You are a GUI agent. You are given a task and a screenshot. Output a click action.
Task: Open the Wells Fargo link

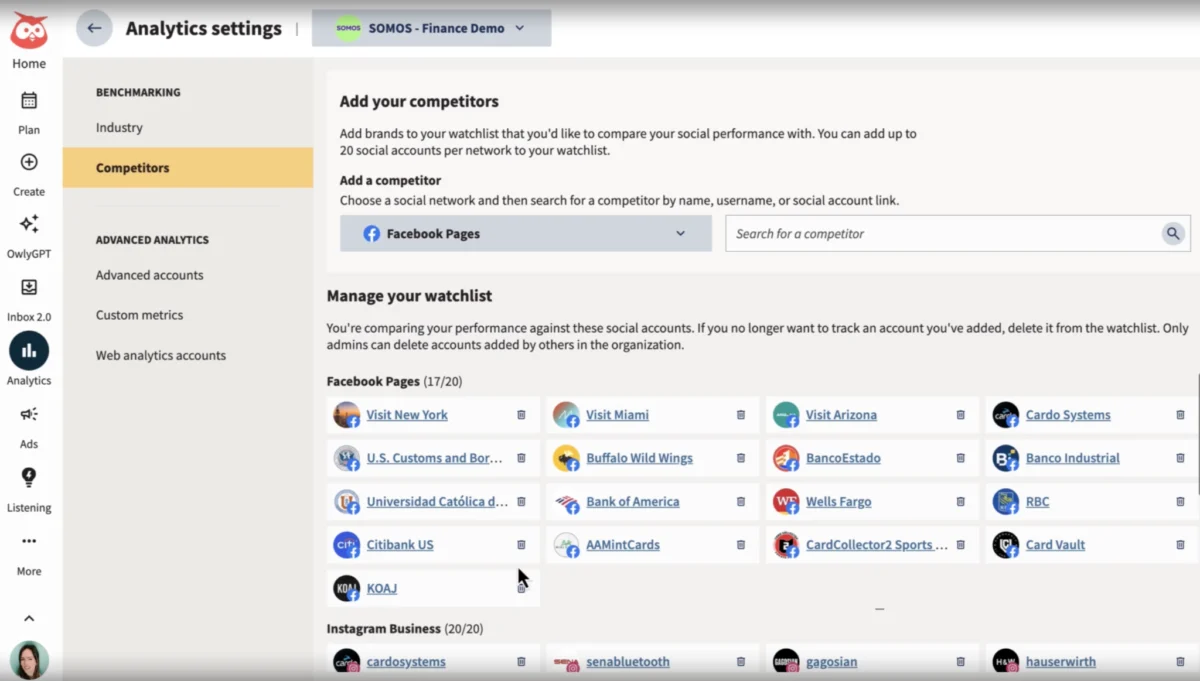coord(838,502)
